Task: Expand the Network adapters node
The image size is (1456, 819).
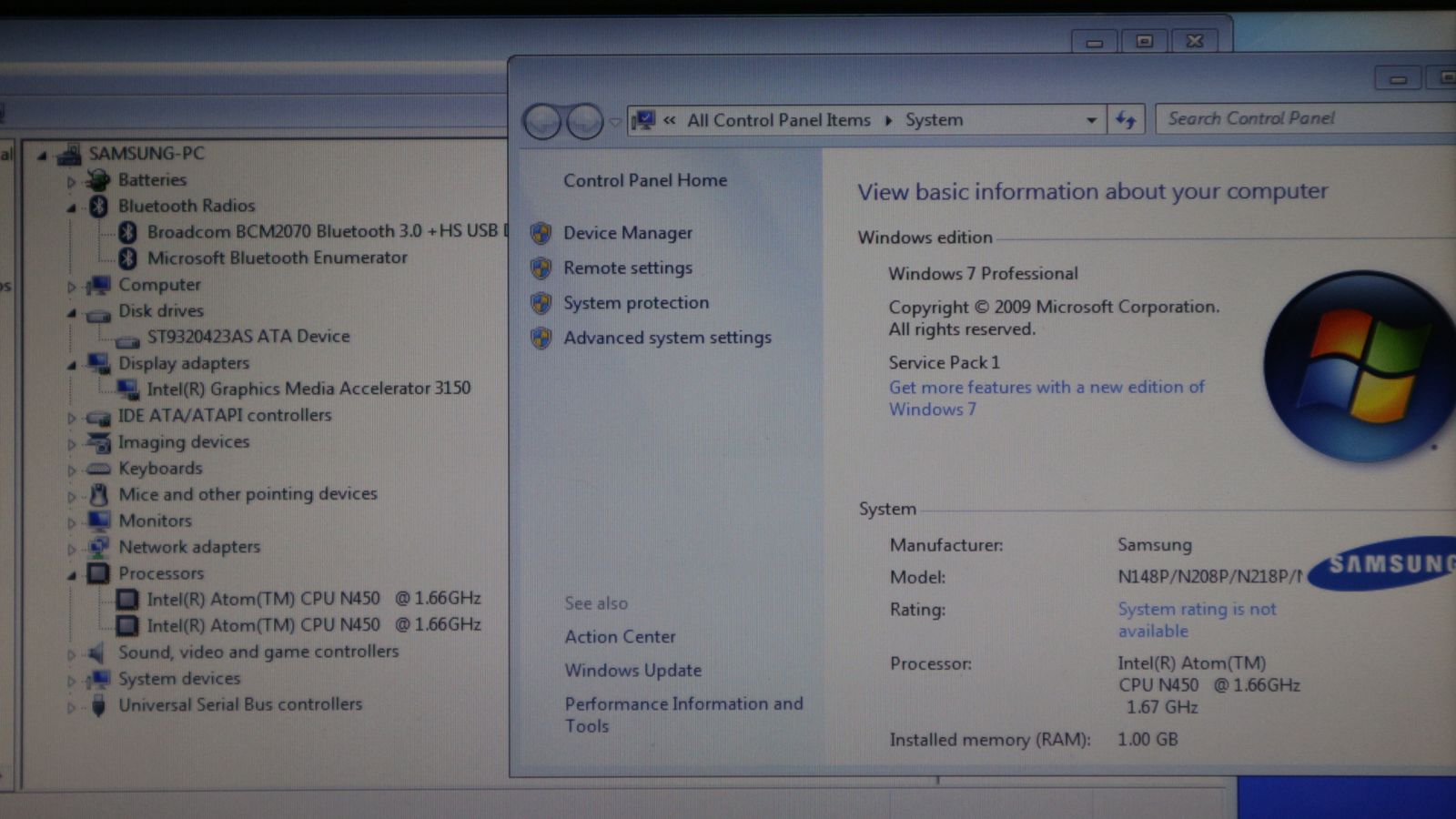Action: click(71, 550)
